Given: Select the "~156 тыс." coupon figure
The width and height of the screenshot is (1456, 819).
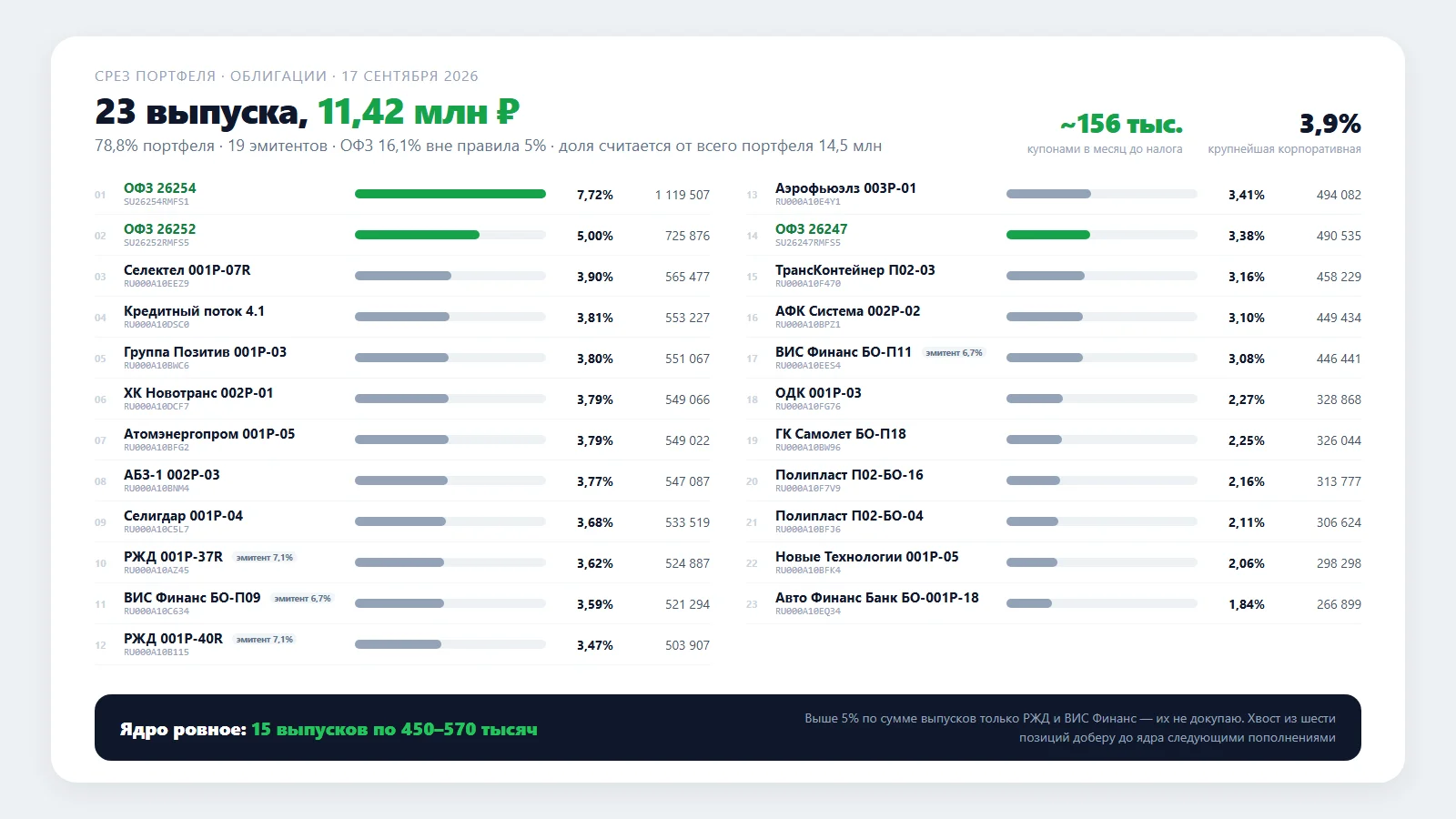Looking at the screenshot, I should coord(1121,124).
